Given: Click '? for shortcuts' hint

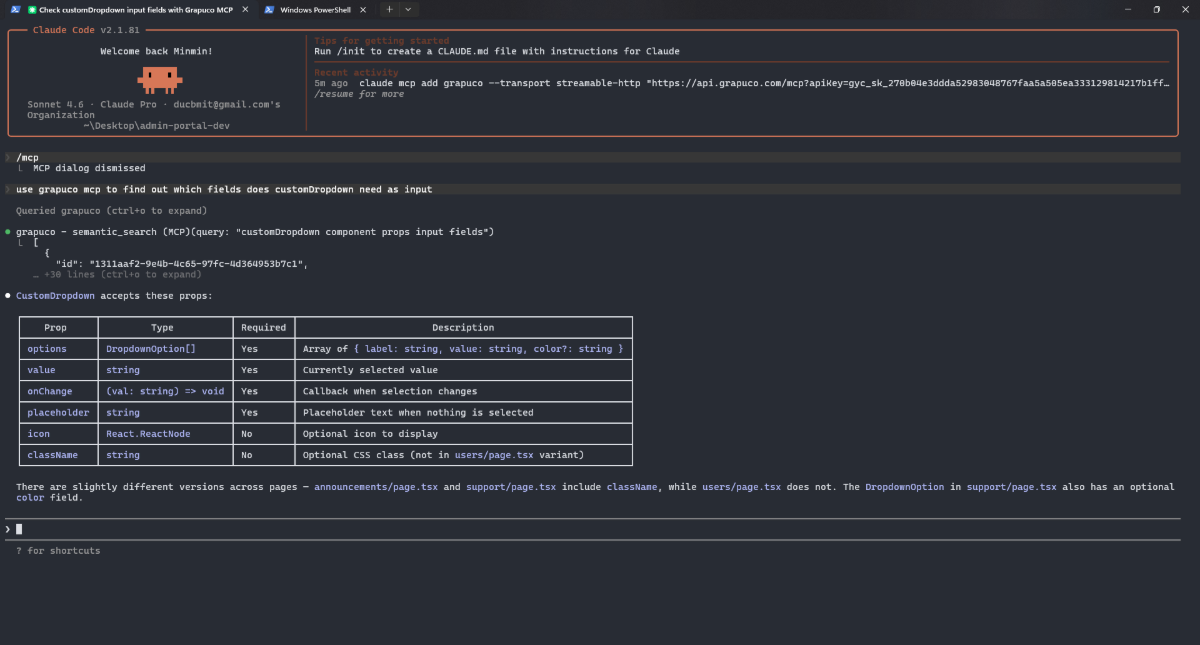Looking at the screenshot, I should point(58,551).
